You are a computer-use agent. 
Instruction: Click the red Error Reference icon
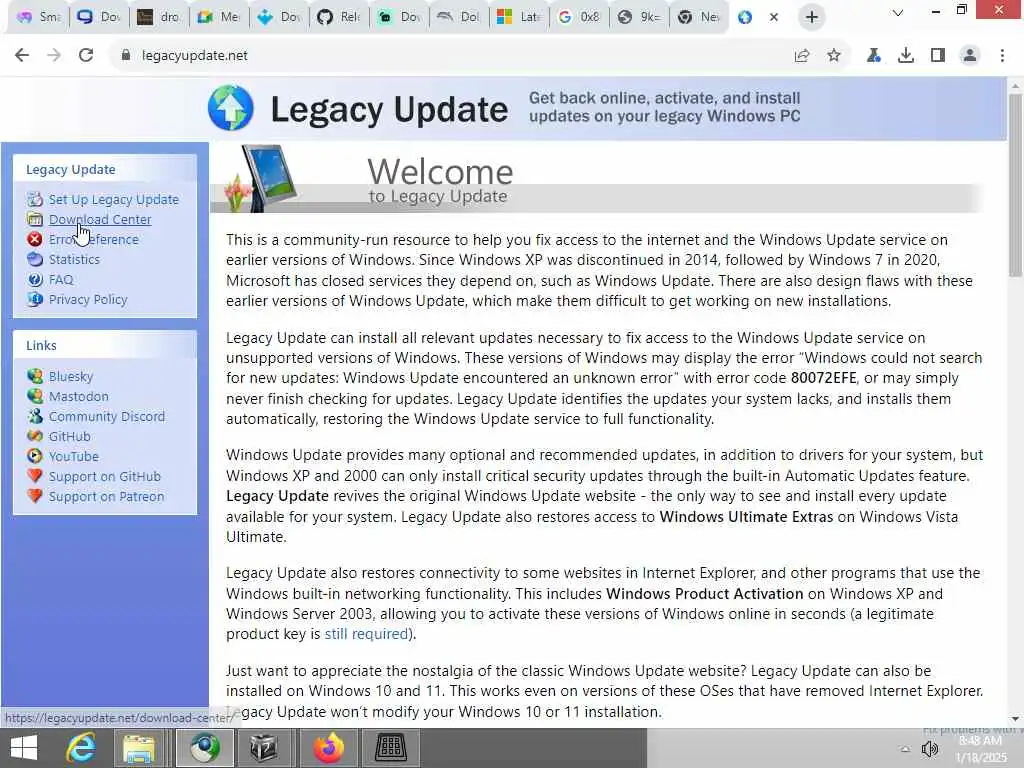click(35, 239)
